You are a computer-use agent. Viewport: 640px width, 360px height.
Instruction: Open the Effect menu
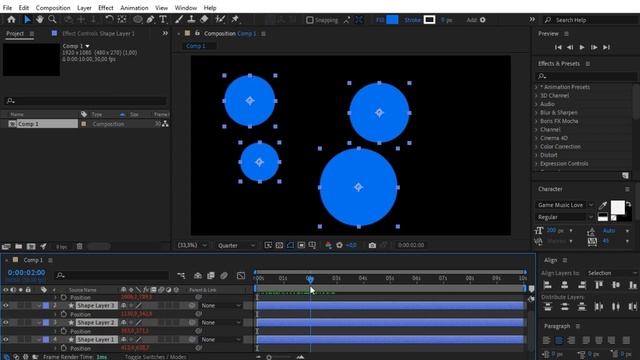(106, 8)
